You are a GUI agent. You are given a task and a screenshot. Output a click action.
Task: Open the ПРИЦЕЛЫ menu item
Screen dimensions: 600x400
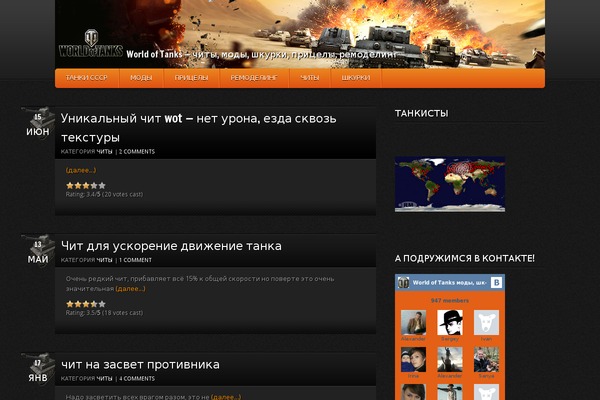(x=191, y=78)
